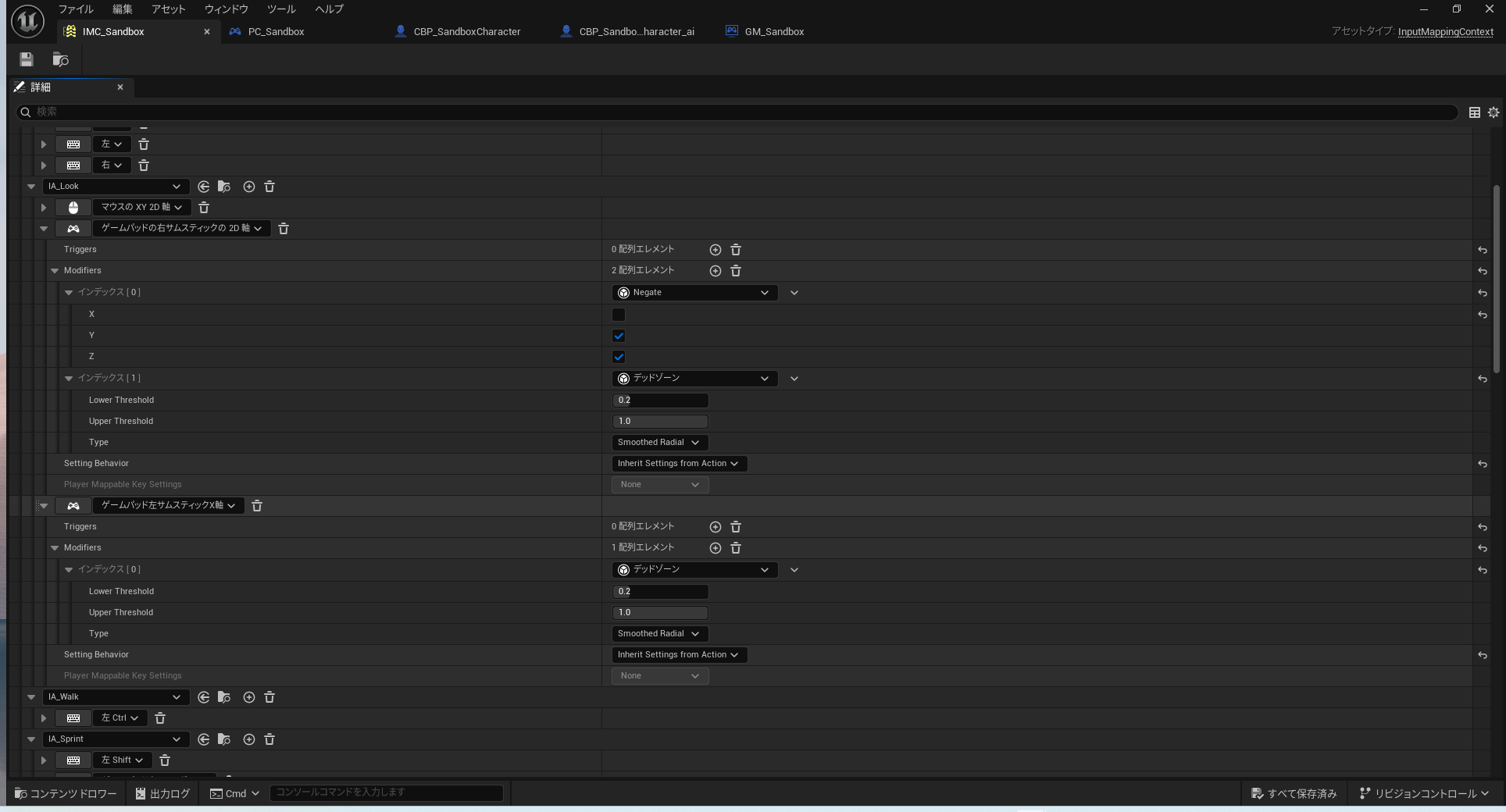
Task: Click the Lower Threshold 0.2 field of left thumbstick
Action: click(660, 592)
